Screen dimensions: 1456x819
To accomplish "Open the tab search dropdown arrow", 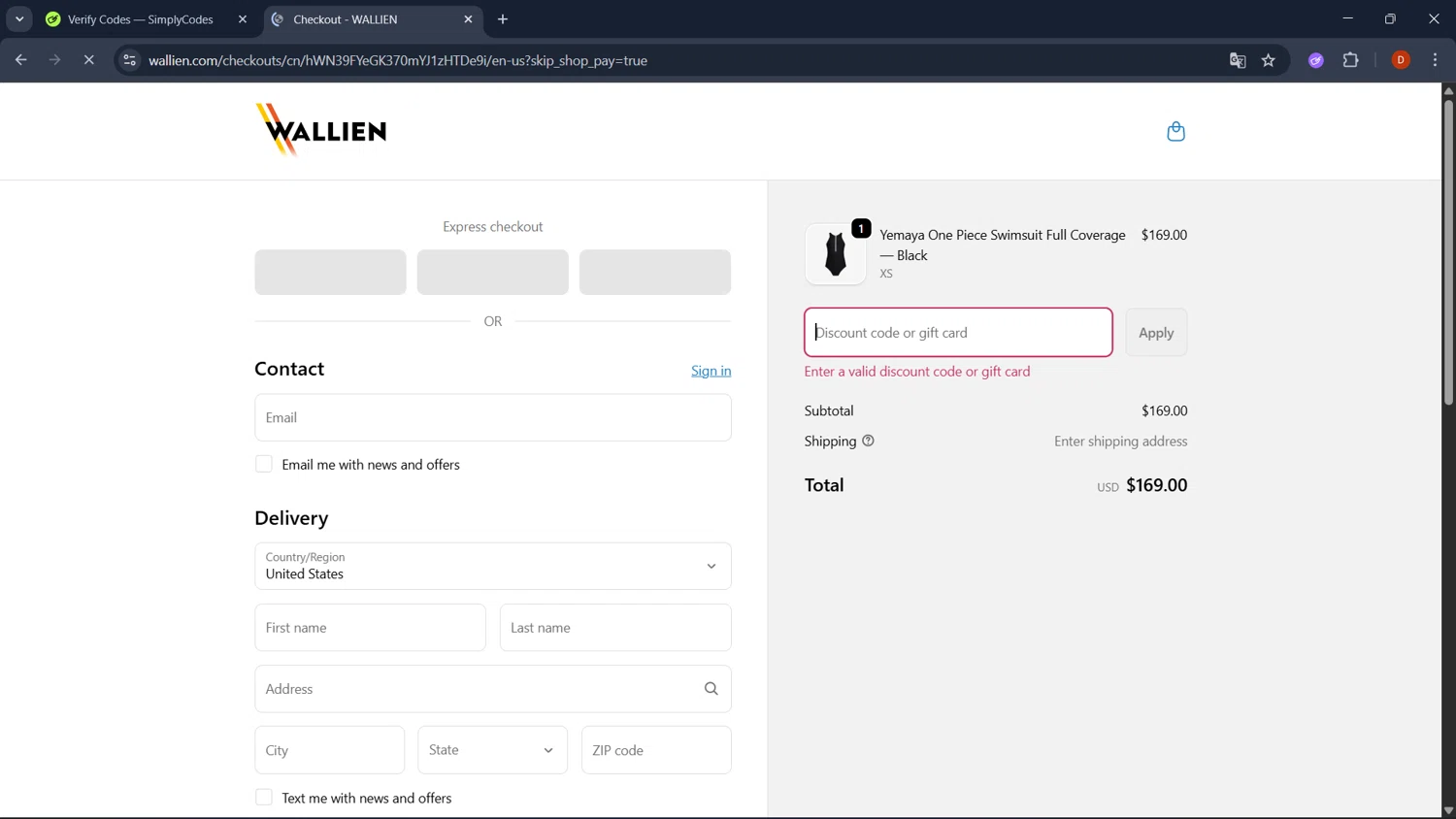I will (x=19, y=19).
